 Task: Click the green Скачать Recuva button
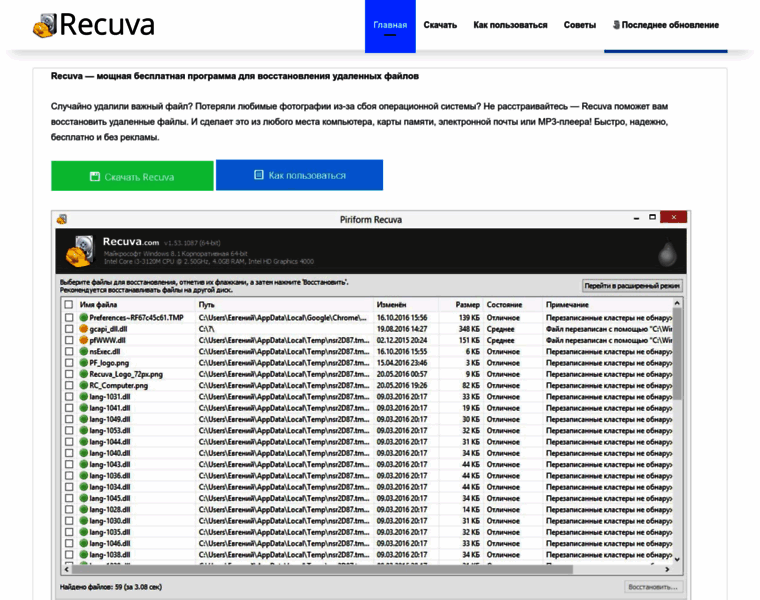click(x=132, y=176)
